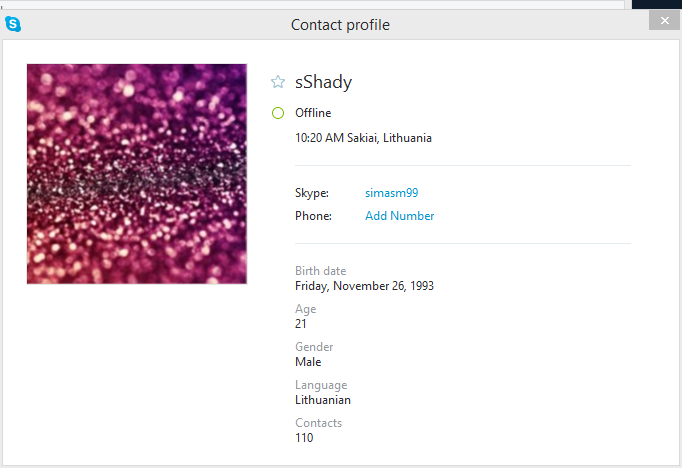Click the gender value Male
Screen dimensions: 682x468
tap(308, 362)
